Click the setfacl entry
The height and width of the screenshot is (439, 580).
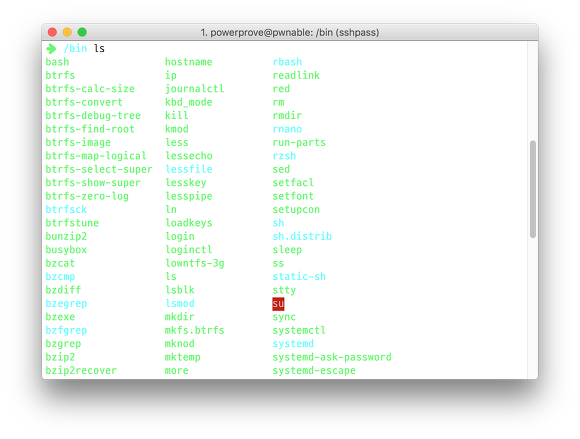coord(293,183)
